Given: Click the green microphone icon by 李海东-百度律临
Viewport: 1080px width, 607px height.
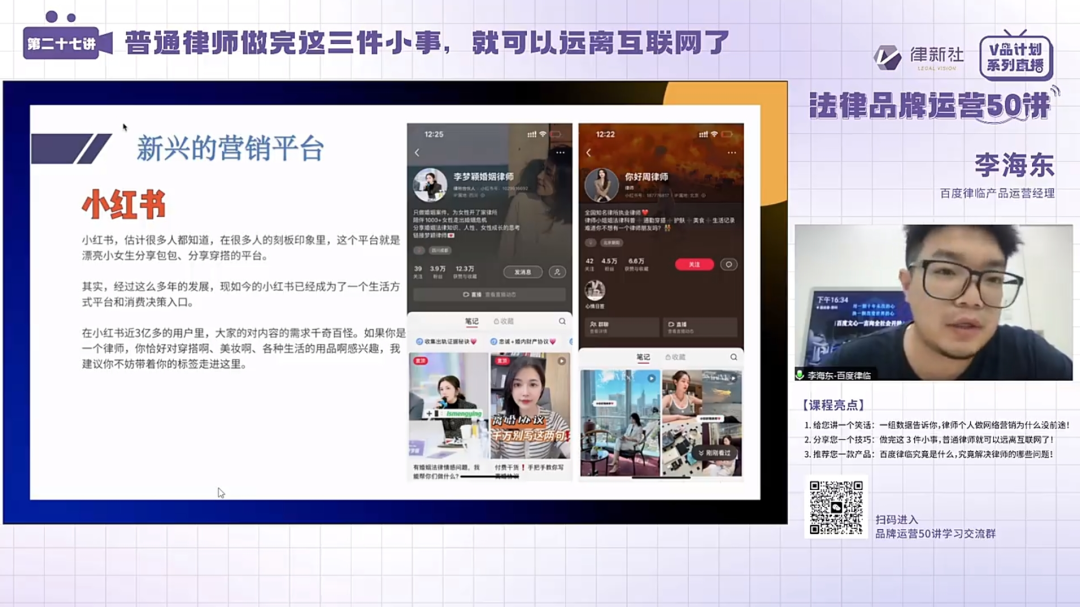Looking at the screenshot, I should pos(800,375).
